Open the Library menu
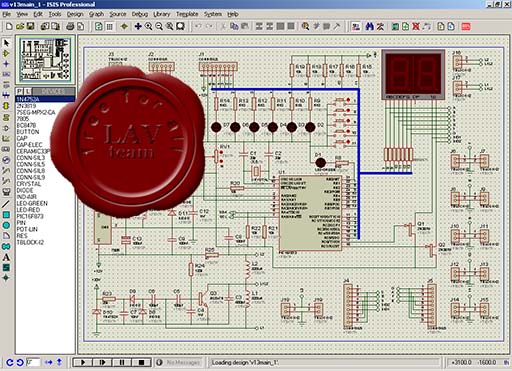512x371 pixels. click(x=162, y=14)
